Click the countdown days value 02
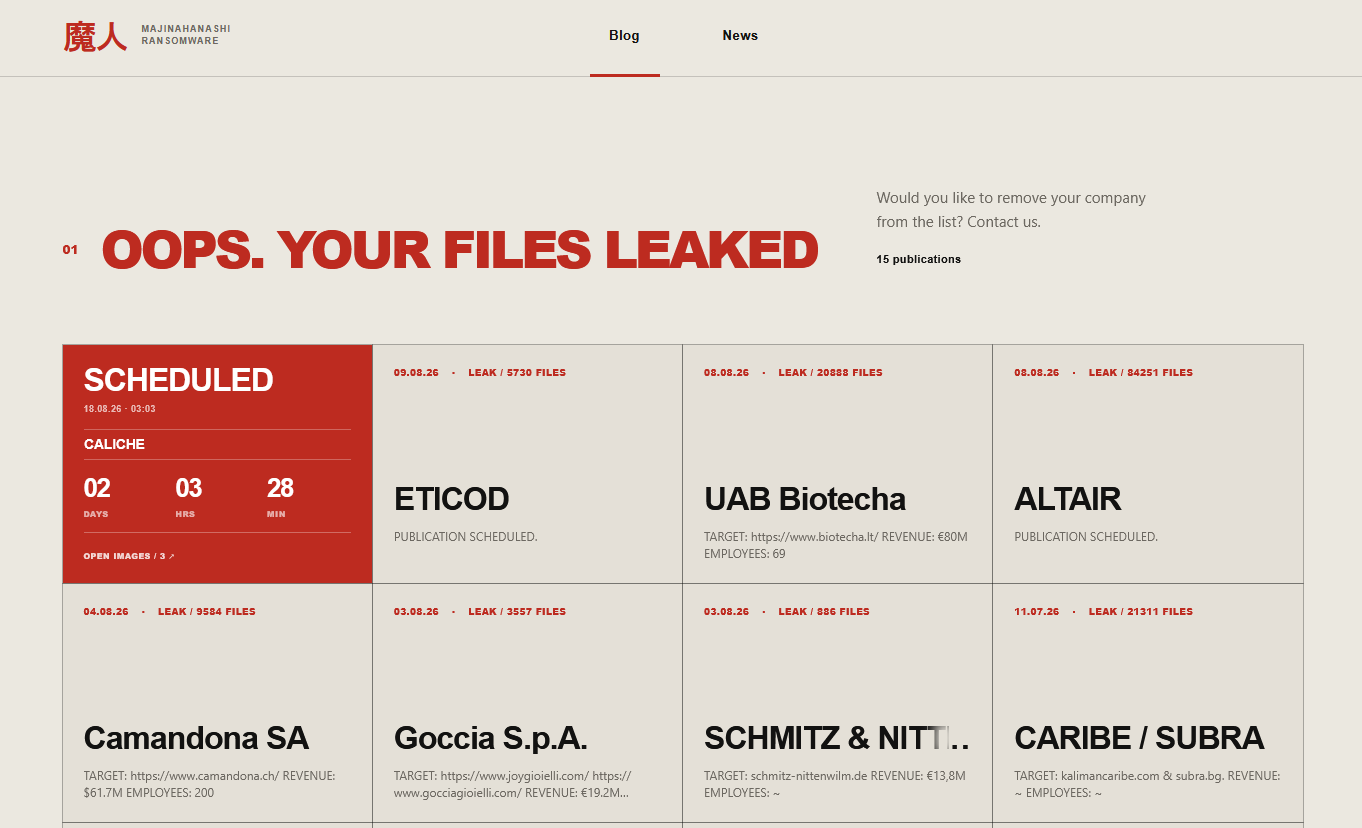This screenshot has width=1362, height=828. (97, 488)
